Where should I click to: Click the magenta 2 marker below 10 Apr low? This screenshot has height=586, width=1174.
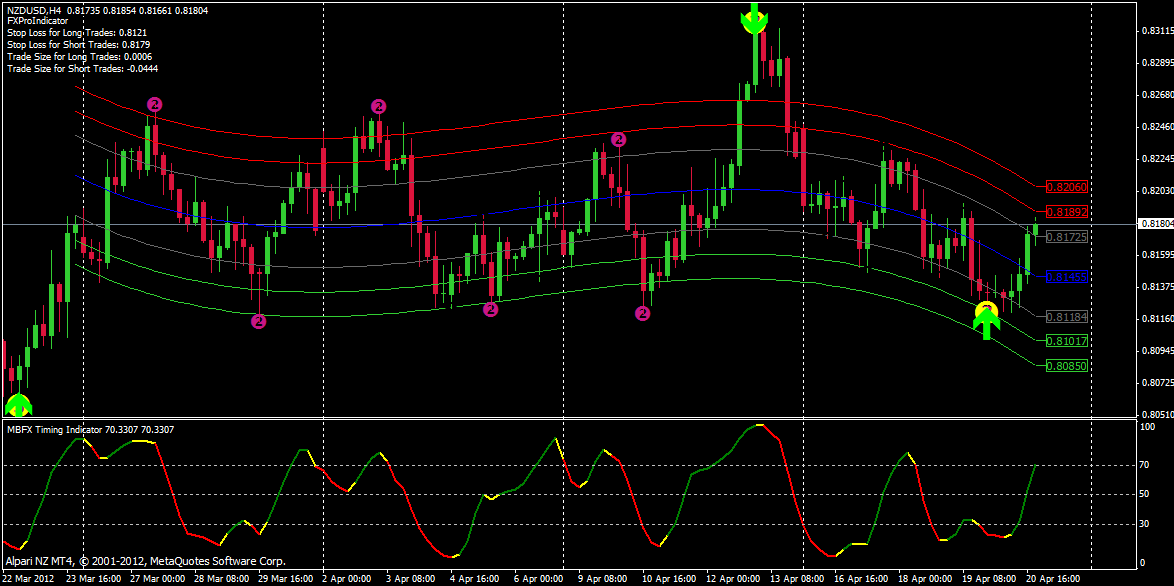click(642, 314)
